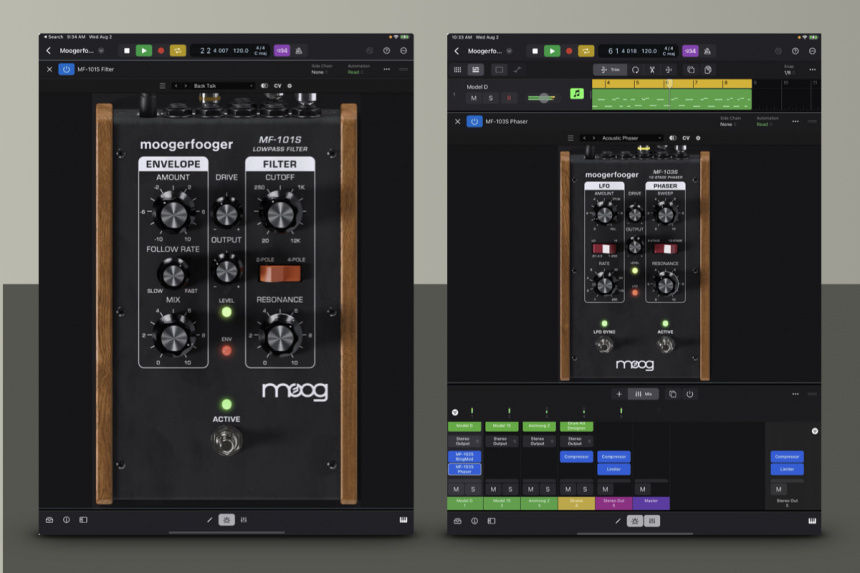Solo the Model D track in the tracks area
The image size is (860, 573).
pyautogui.click(x=491, y=98)
